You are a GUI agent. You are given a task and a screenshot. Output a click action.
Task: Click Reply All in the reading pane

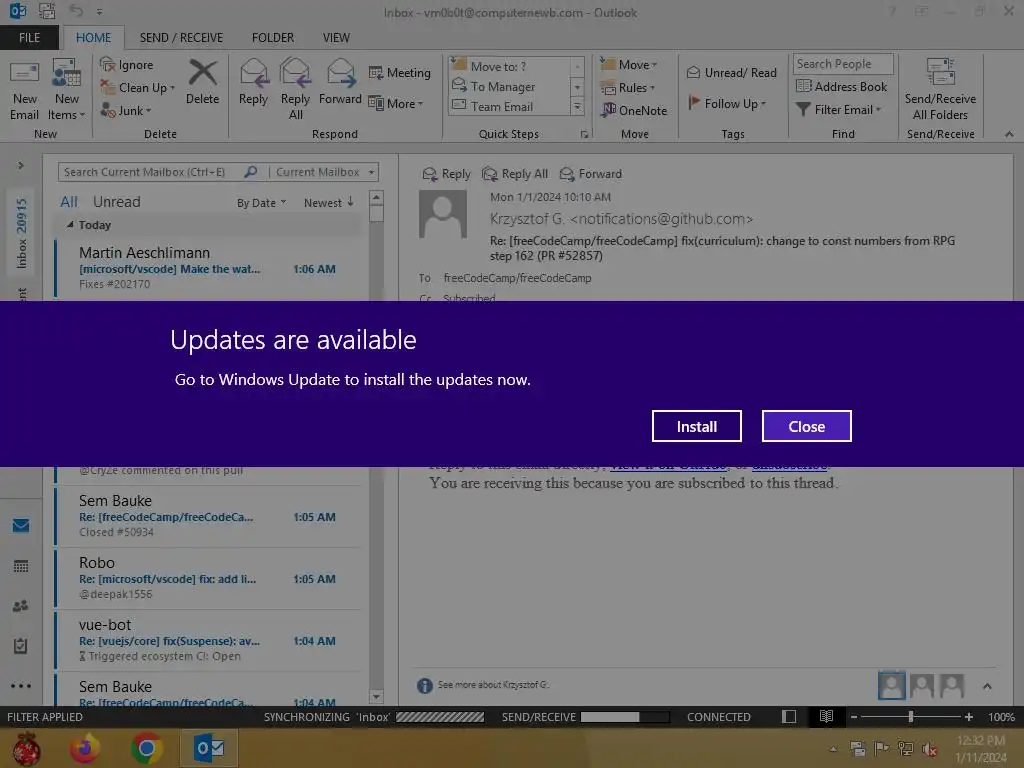tap(515, 174)
